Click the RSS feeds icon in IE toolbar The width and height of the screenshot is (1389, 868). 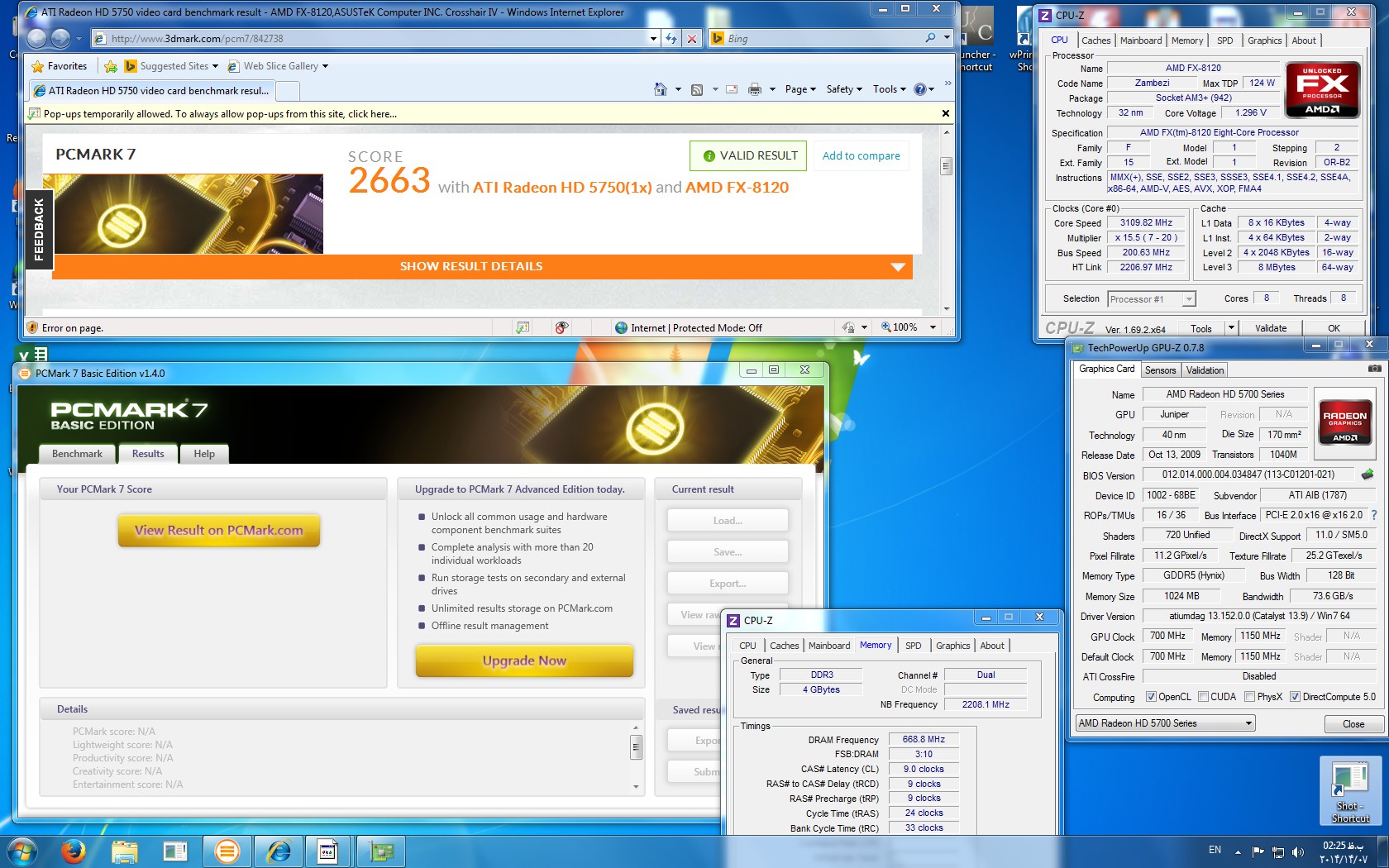tap(697, 89)
